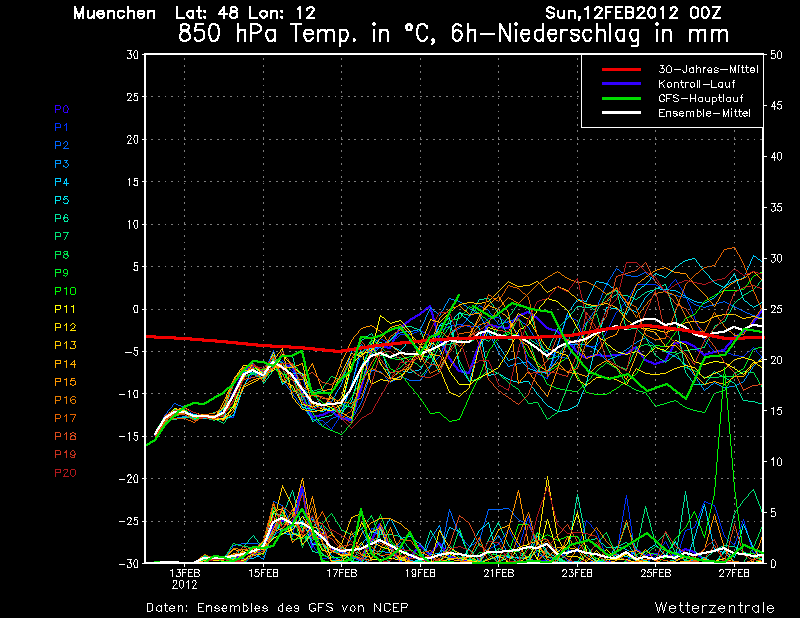Click the 17FEB x-axis date label
The image size is (800, 618).
(x=342, y=573)
